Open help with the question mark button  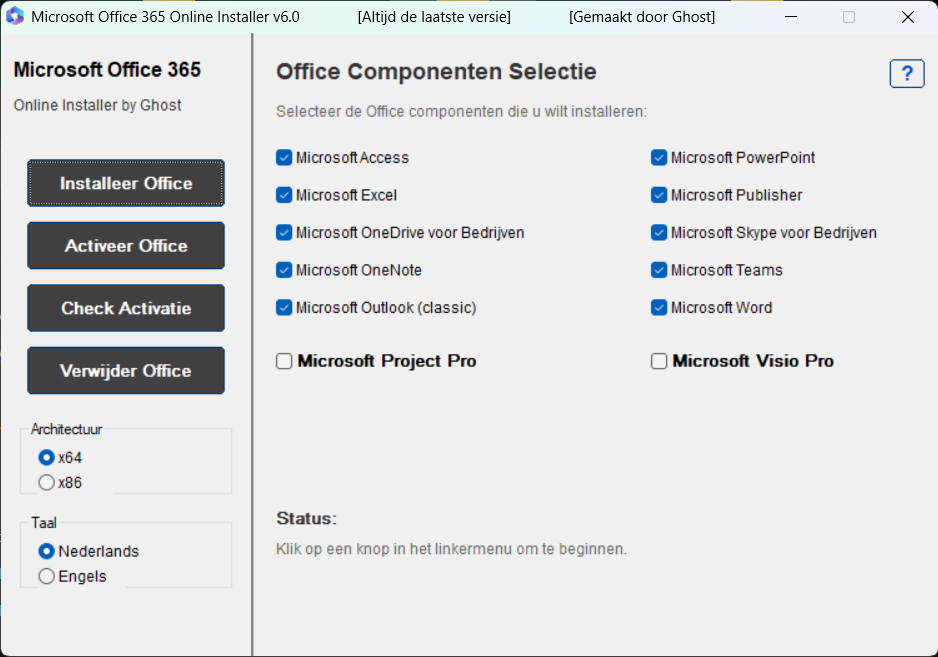tap(907, 74)
